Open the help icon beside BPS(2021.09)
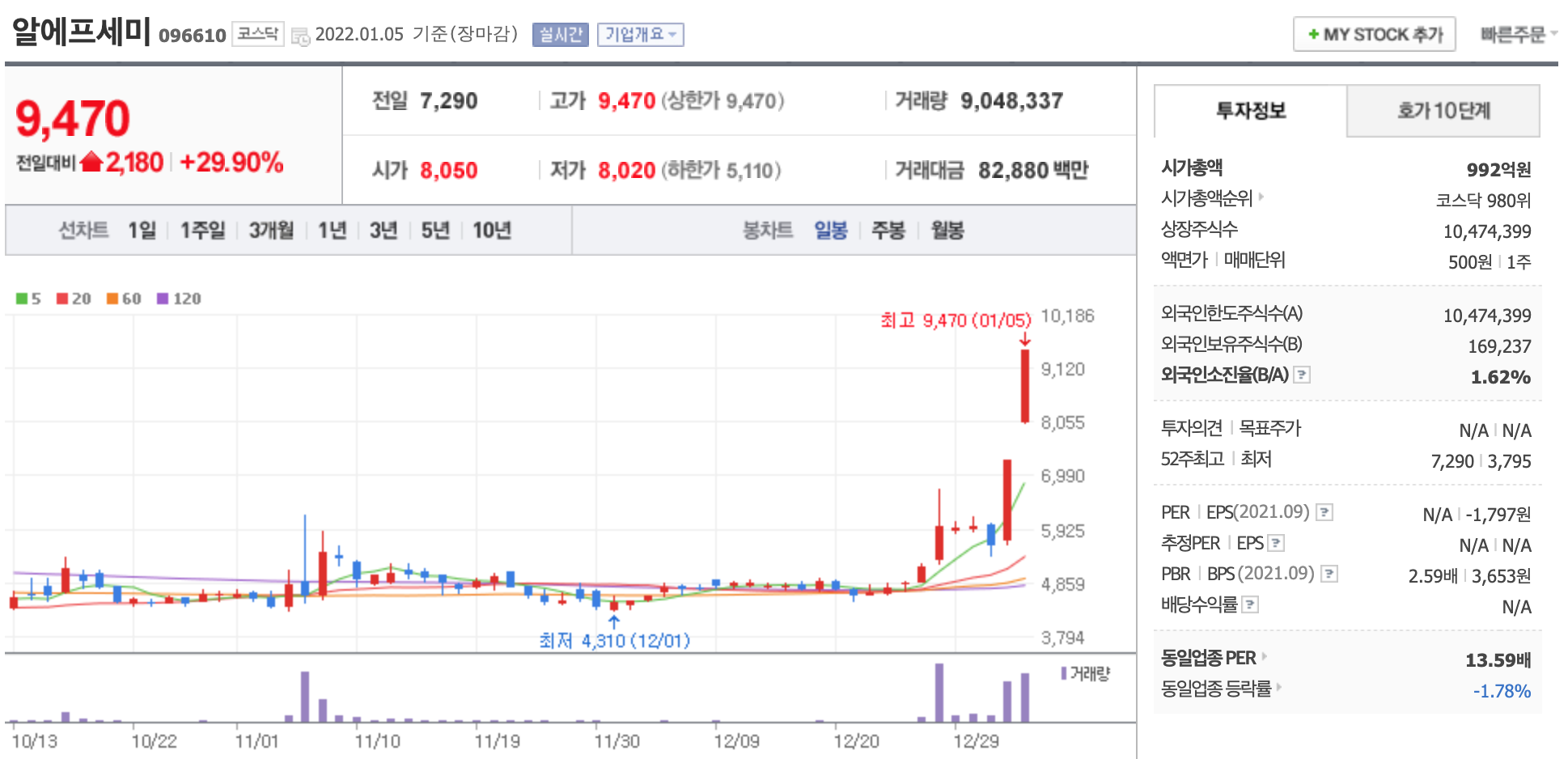The height and width of the screenshot is (759, 1568). click(1329, 574)
